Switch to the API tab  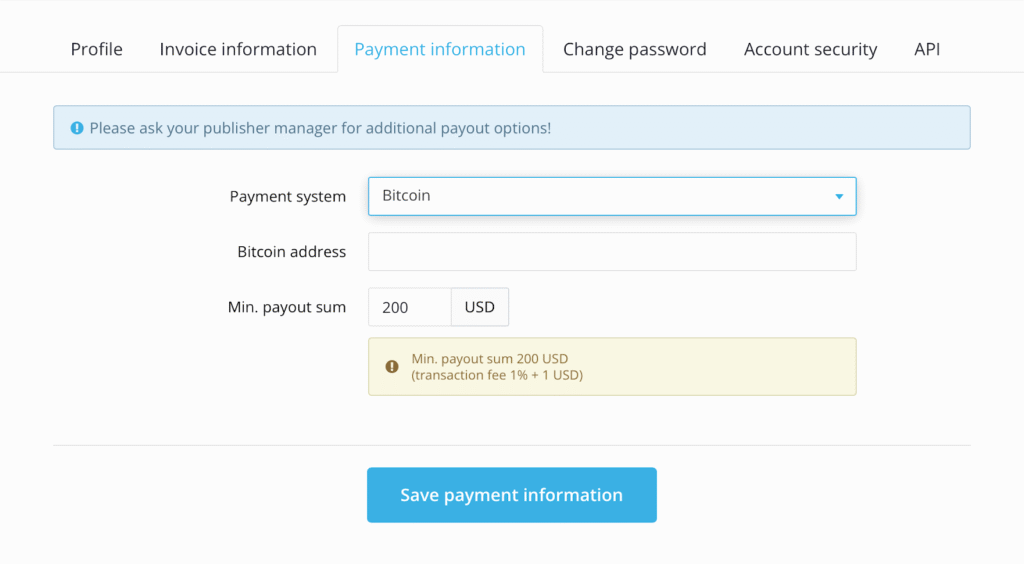click(x=927, y=49)
